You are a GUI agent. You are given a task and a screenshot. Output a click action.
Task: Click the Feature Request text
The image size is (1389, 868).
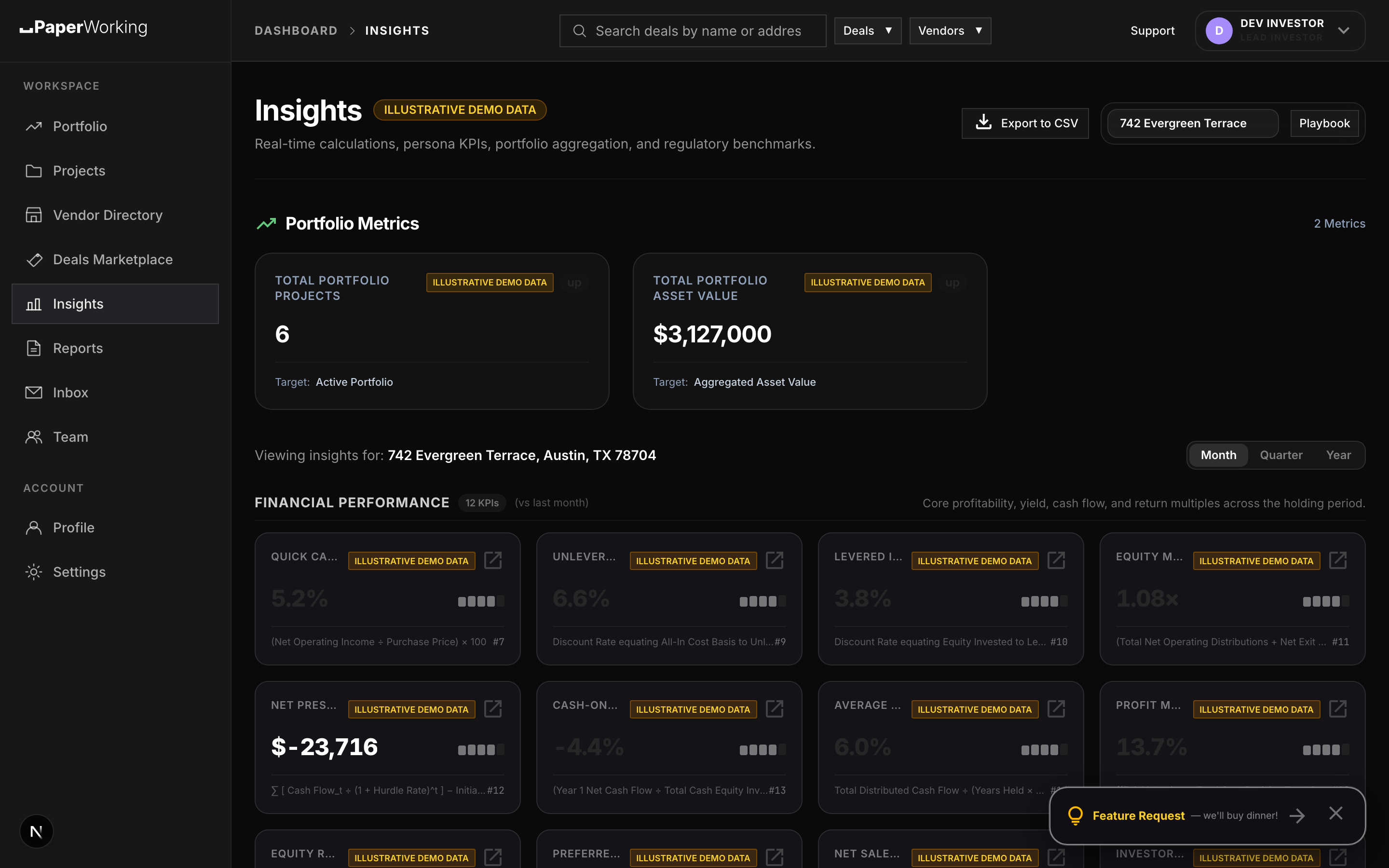[1138, 816]
